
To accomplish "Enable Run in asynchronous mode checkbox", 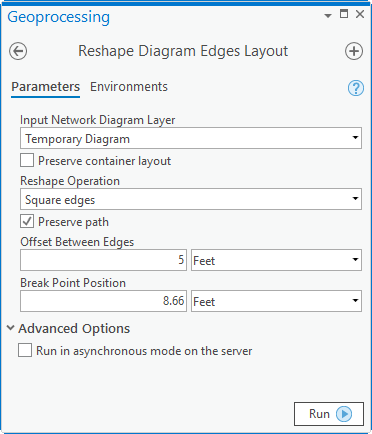I will [x=25, y=351].
